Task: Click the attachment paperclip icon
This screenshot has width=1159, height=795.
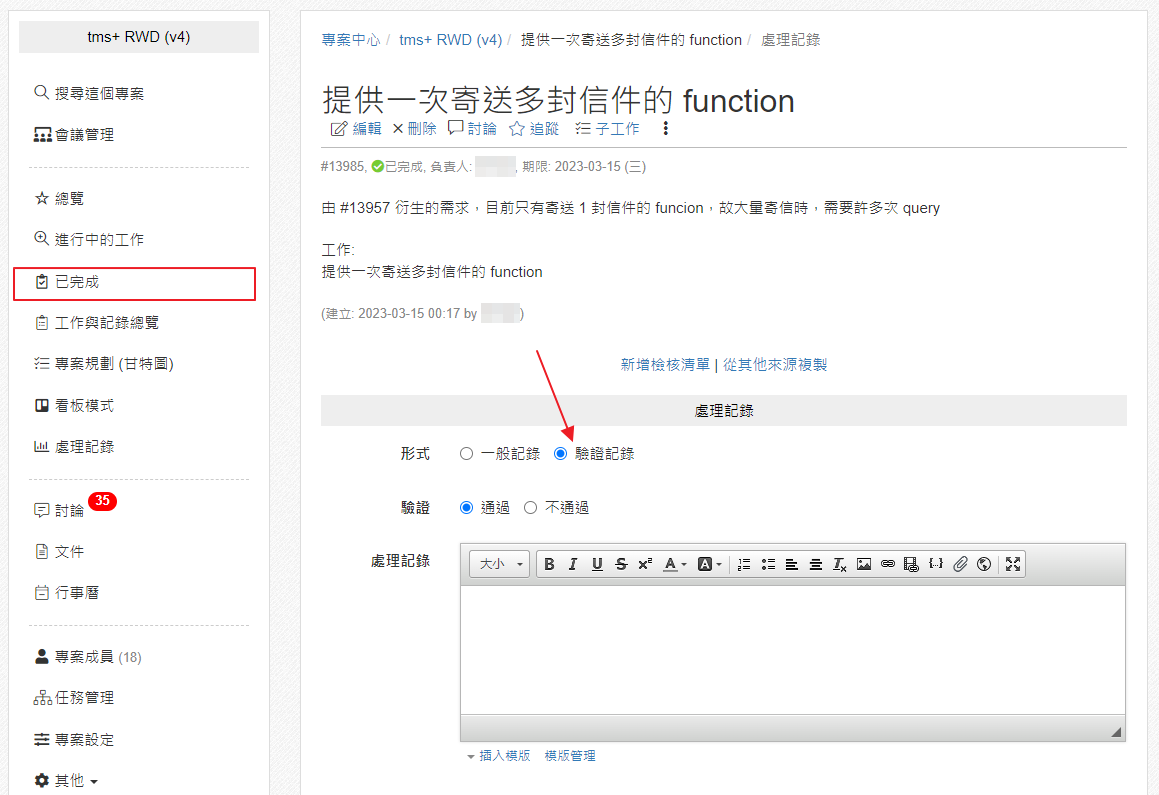Action: coord(959,564)
